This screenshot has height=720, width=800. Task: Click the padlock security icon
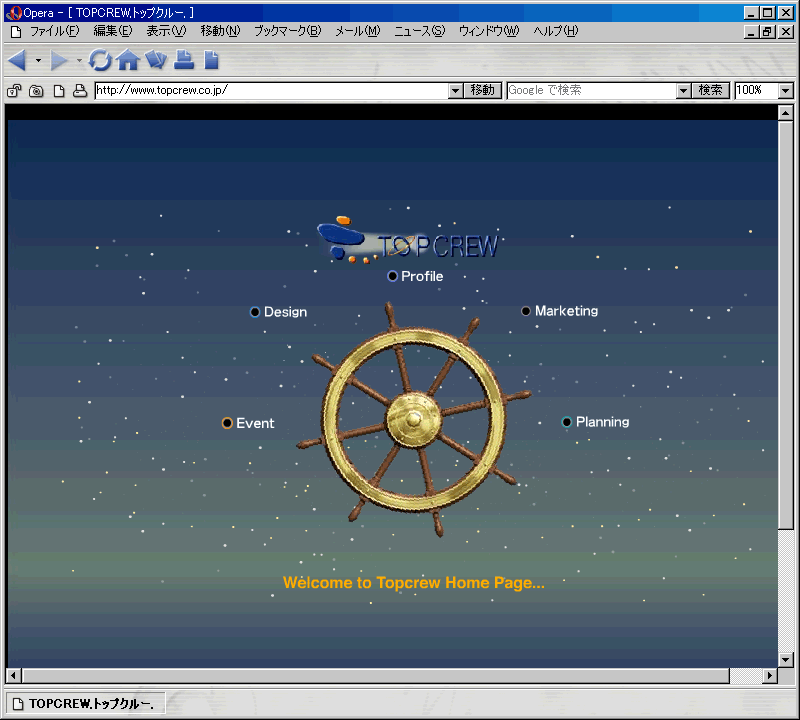(x=14, y=91)
